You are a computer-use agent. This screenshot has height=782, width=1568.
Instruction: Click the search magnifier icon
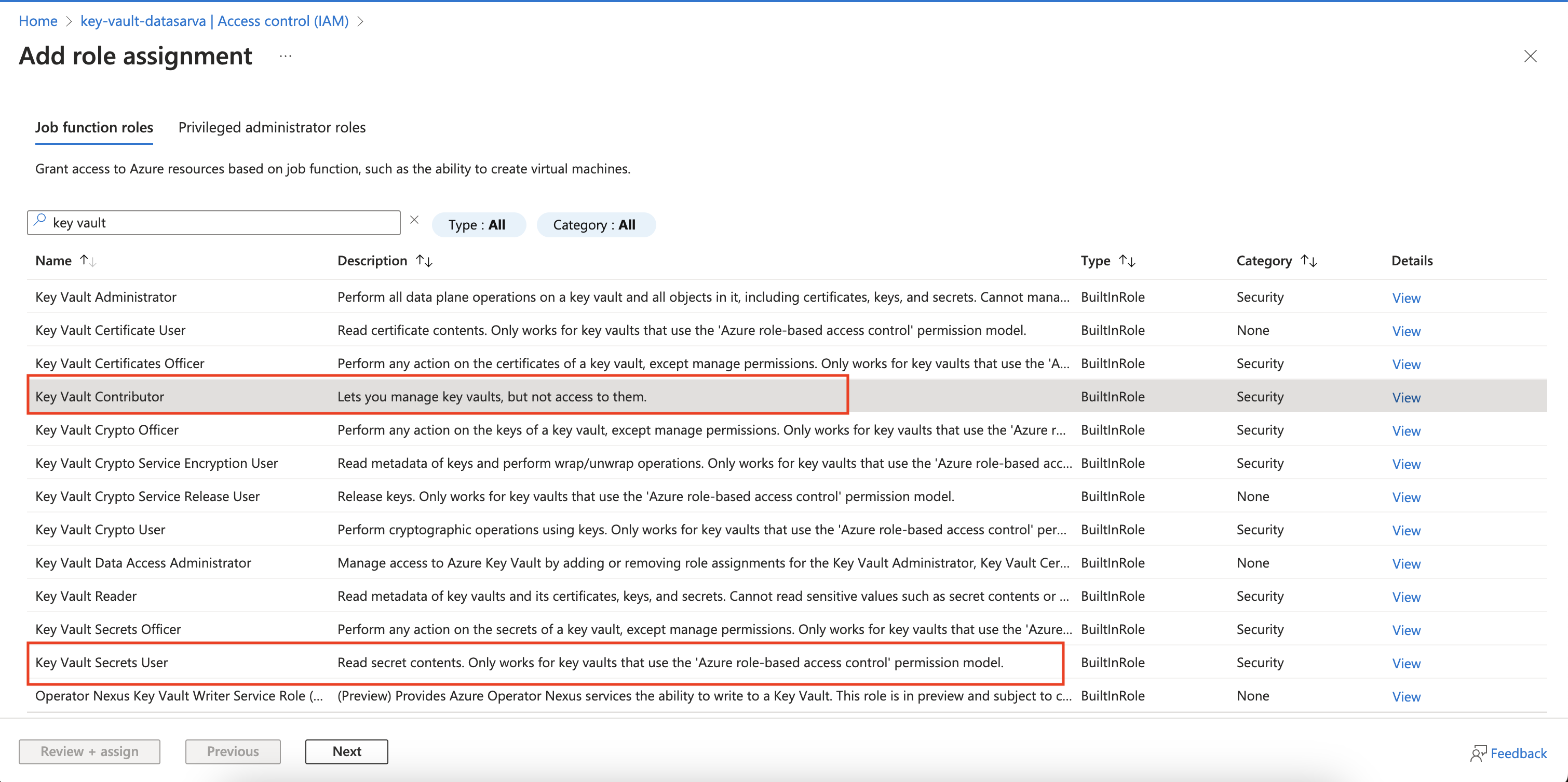pos(40,220)
